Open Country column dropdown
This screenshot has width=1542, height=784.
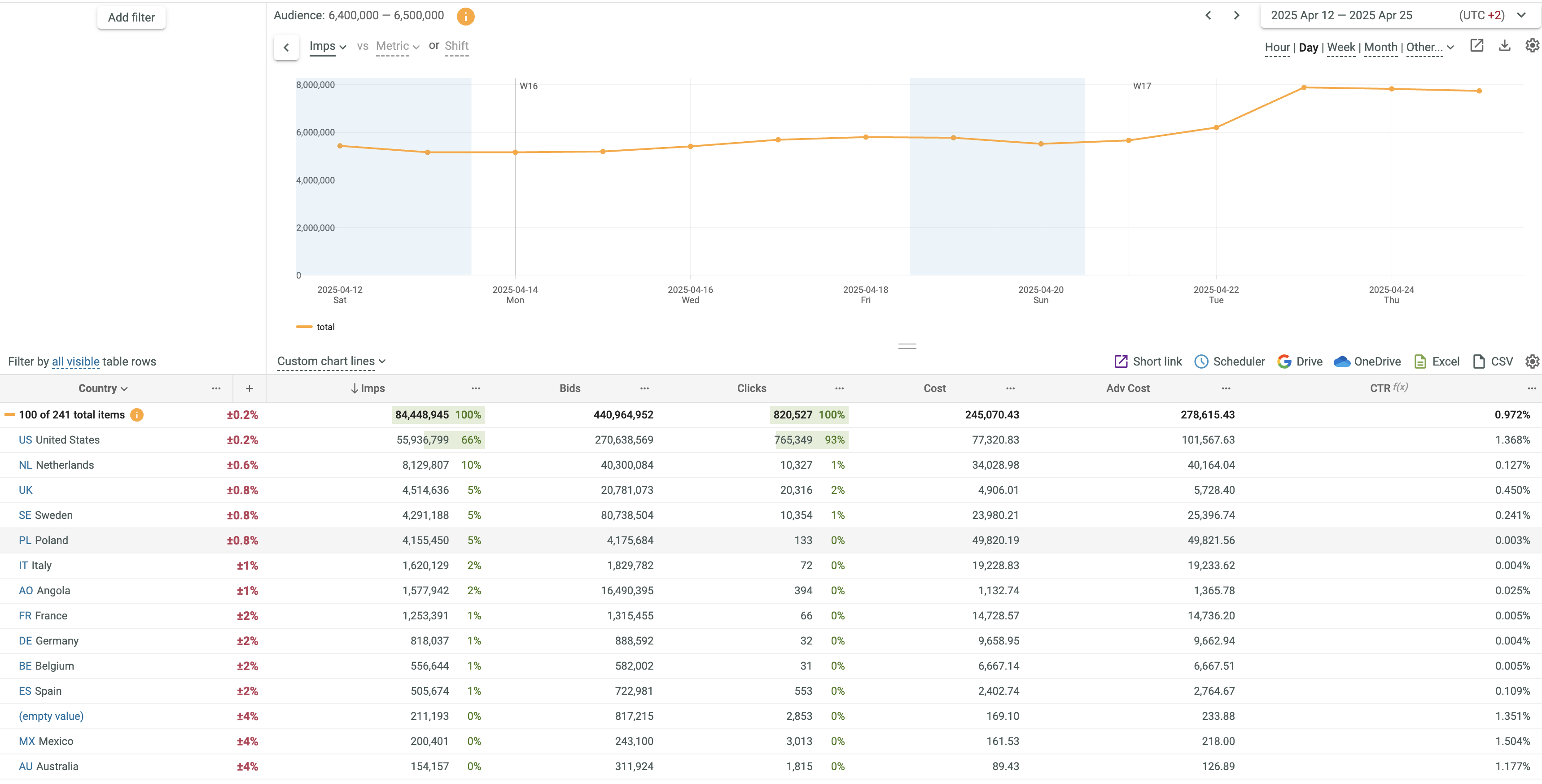pos(103,388)
